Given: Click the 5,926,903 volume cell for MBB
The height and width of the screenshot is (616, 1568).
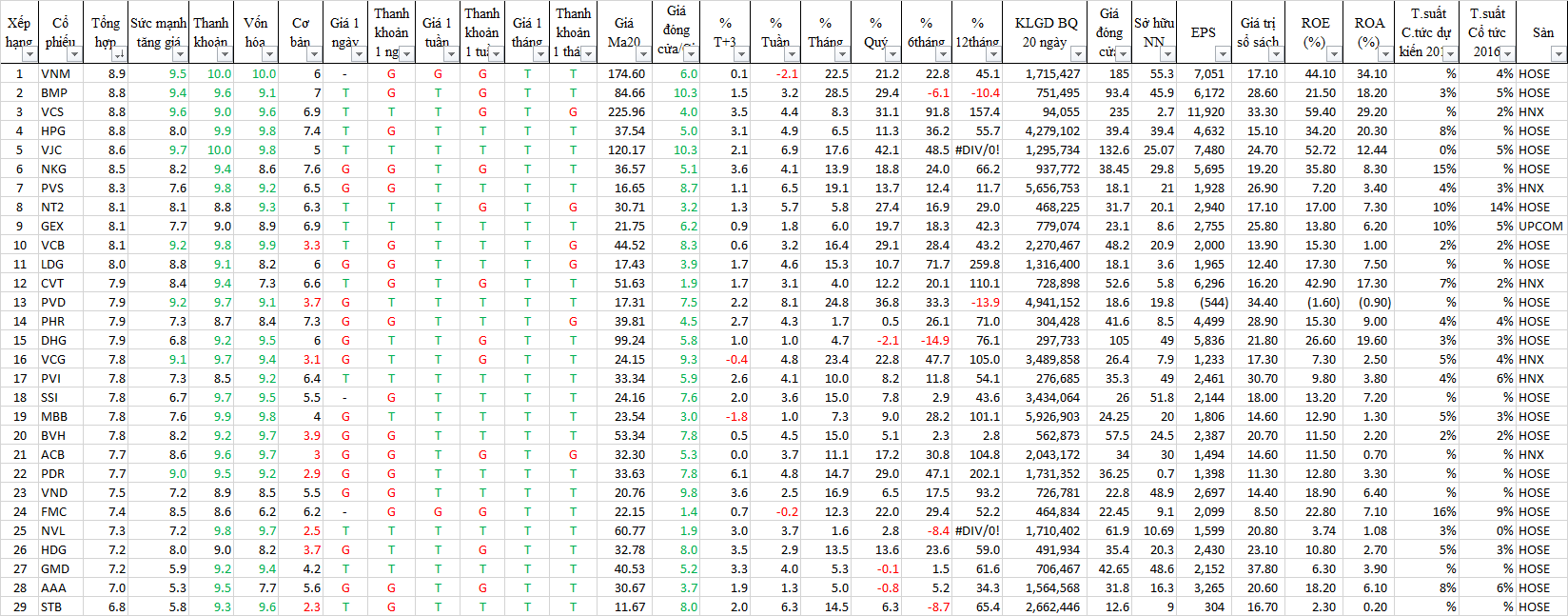Looking at the screenshot, I should point(1045,416).
